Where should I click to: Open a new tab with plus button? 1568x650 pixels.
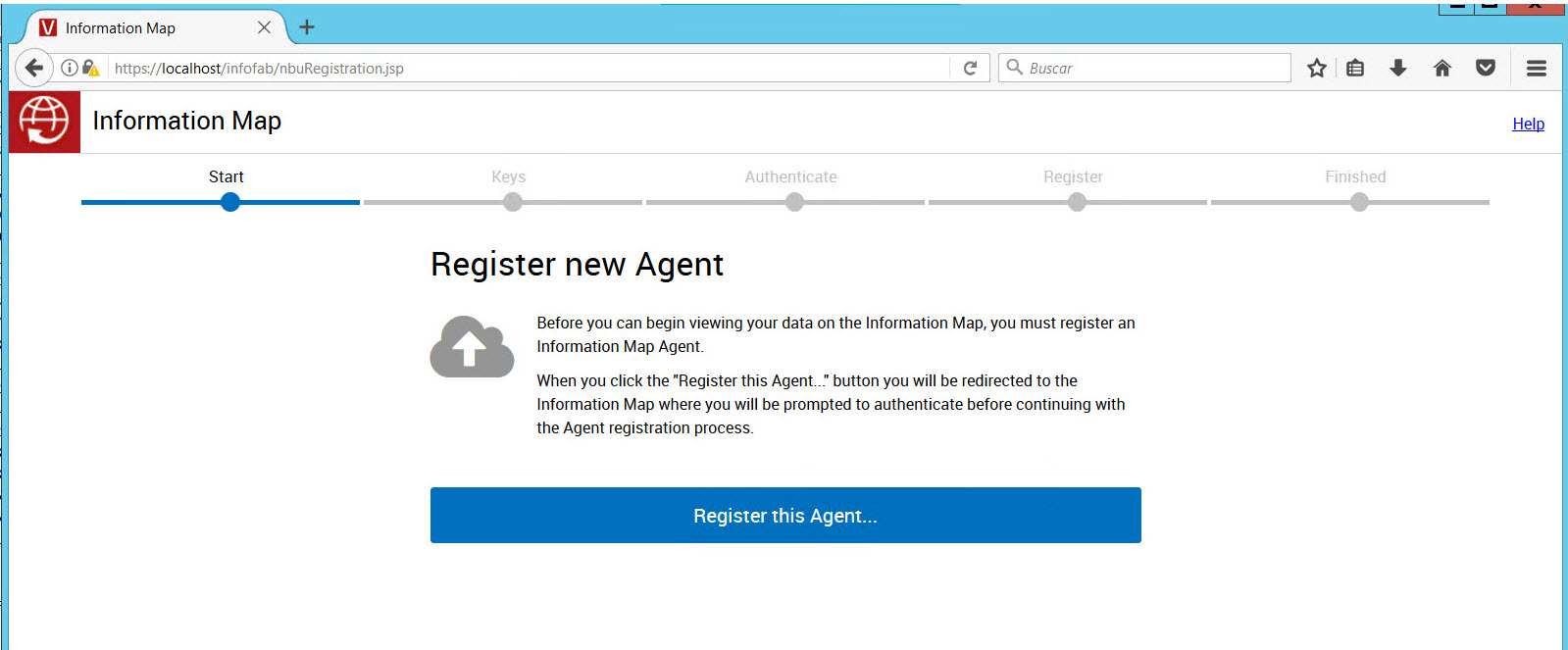(307, 27)
